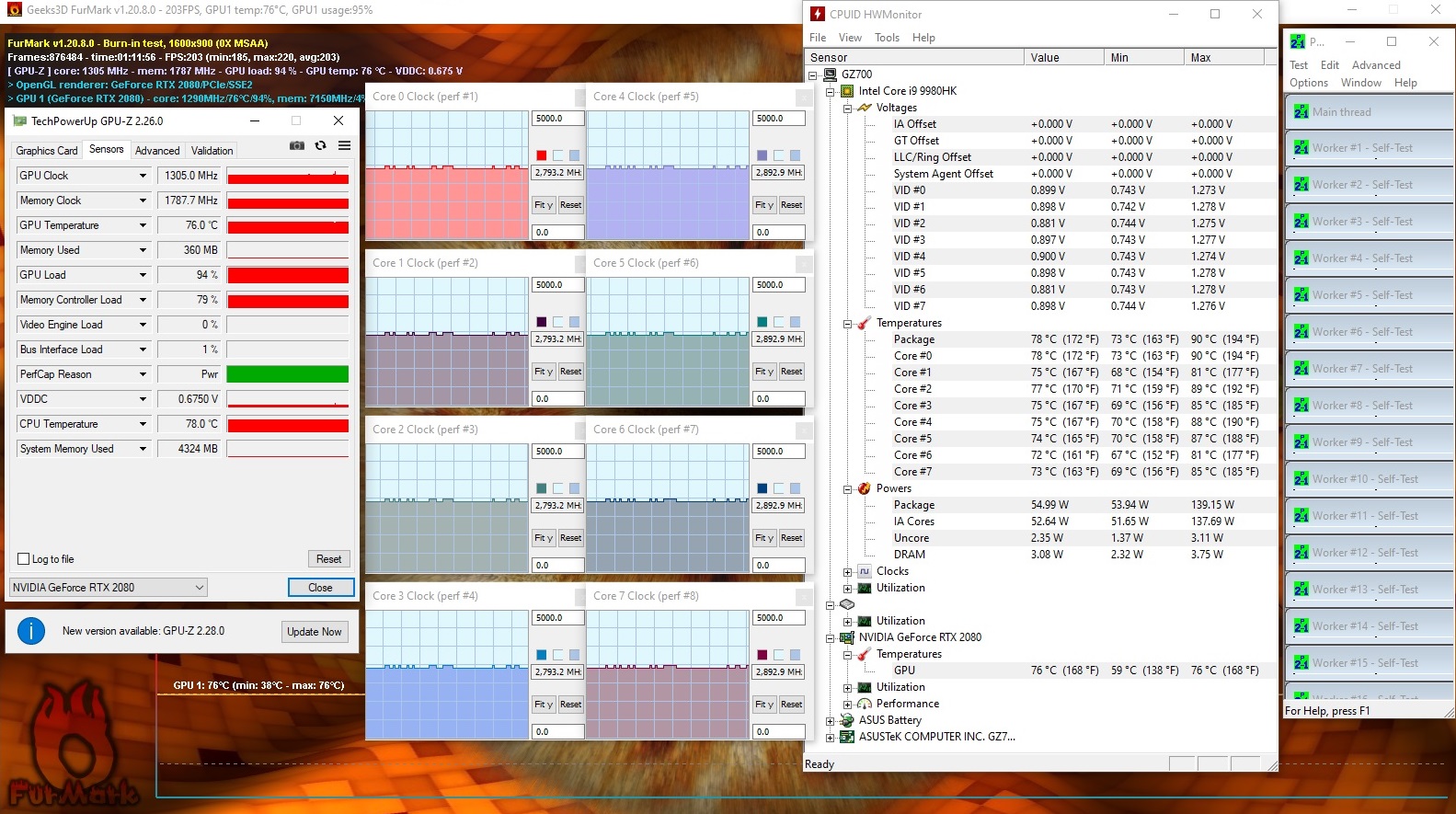Click the ASUS Battery icon
The width and height of the screenshot is (1456, 814).
[x=847, y=720]
